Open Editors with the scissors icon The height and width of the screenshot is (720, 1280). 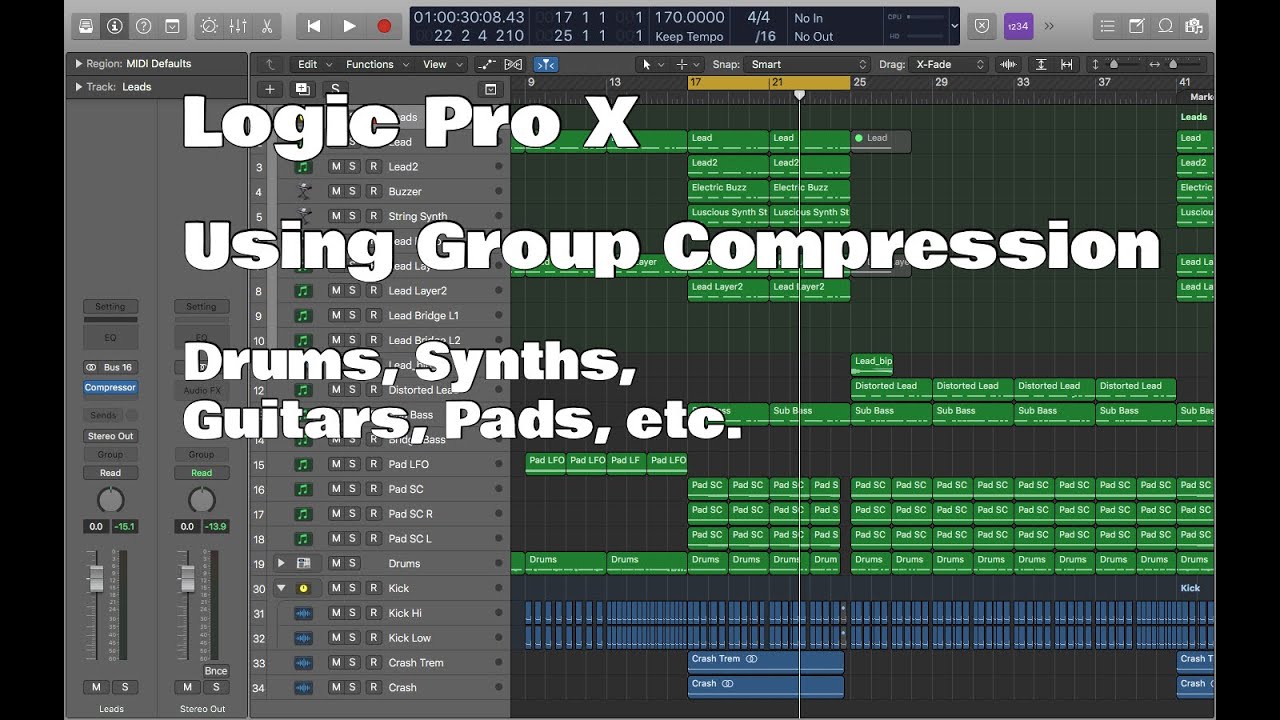(266, 26)
